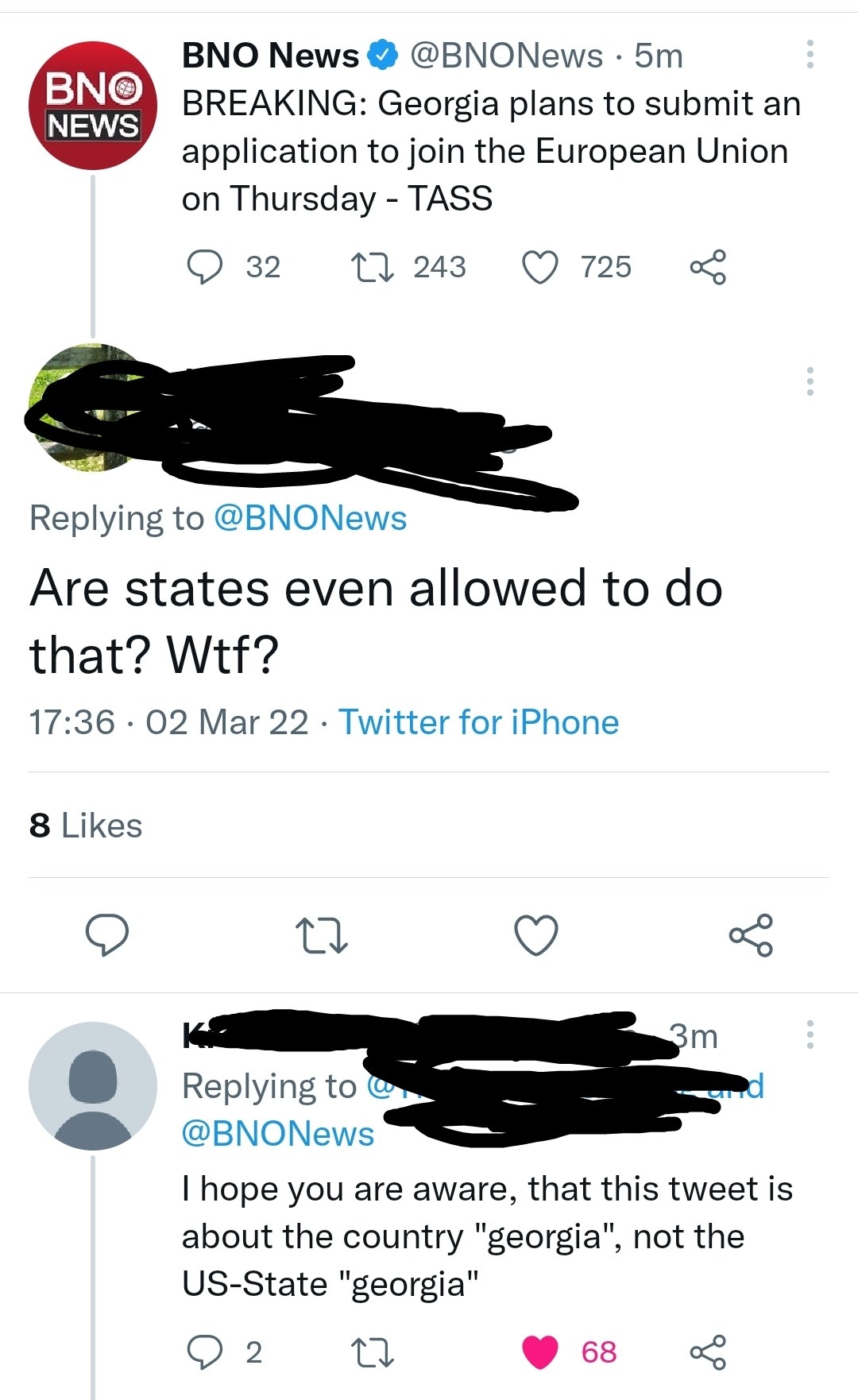Viewport: 858px width, 1400px height.
Task: Reply to the BNO News tweet
Action: pos(206,267)
